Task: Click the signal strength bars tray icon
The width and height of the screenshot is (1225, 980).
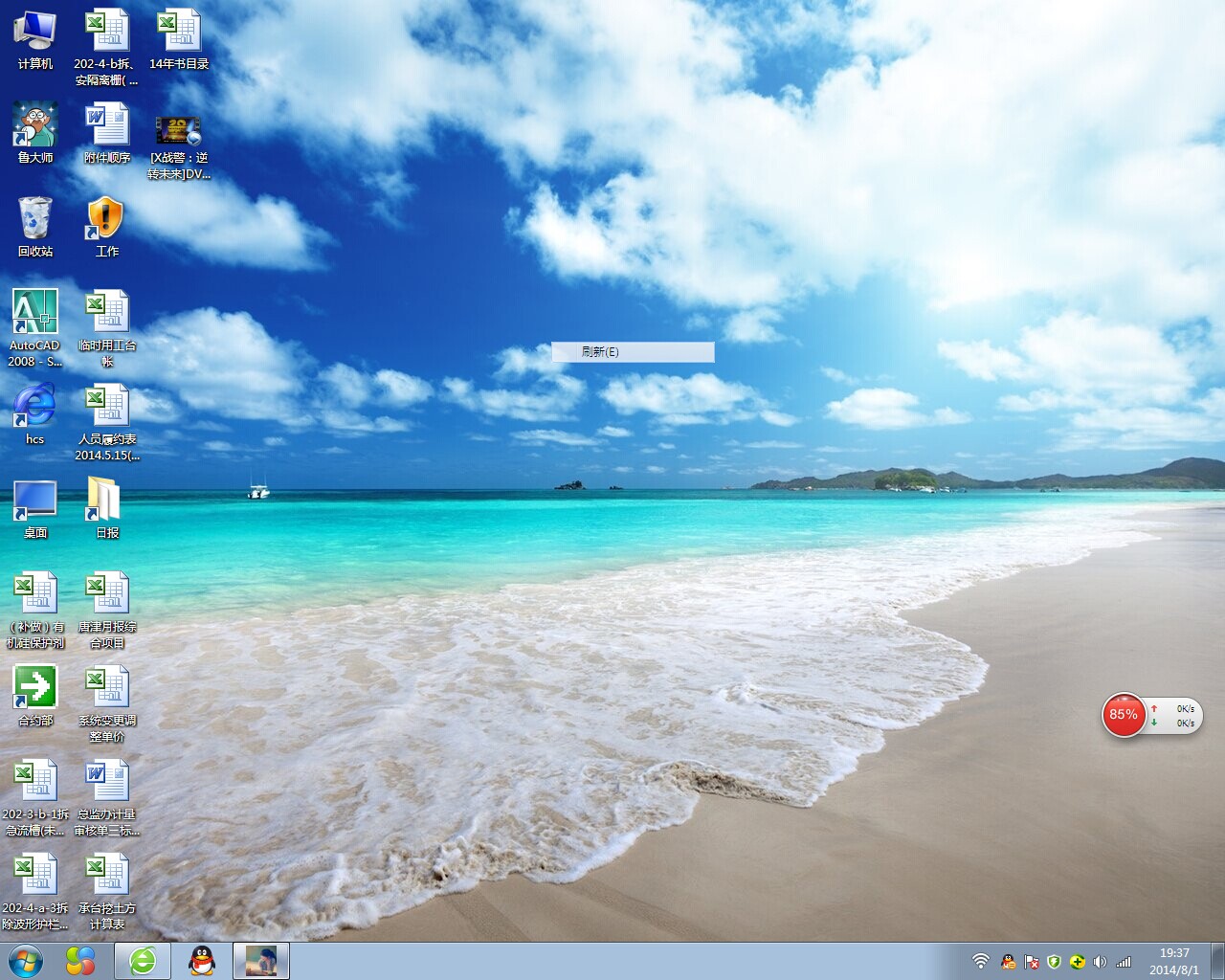Action: click(1124, 961)
